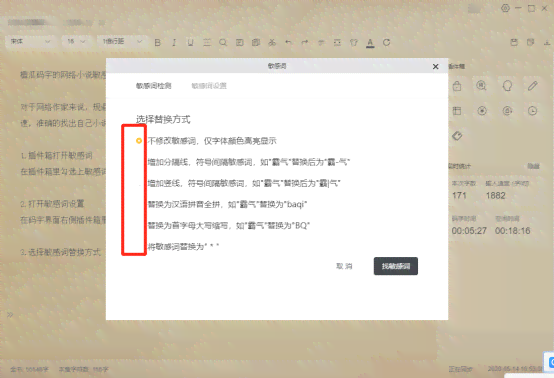The height and width of the screenshot is (378, 554).
Task: Click the typing time value 00:05:27
Action: click(469, 231)
